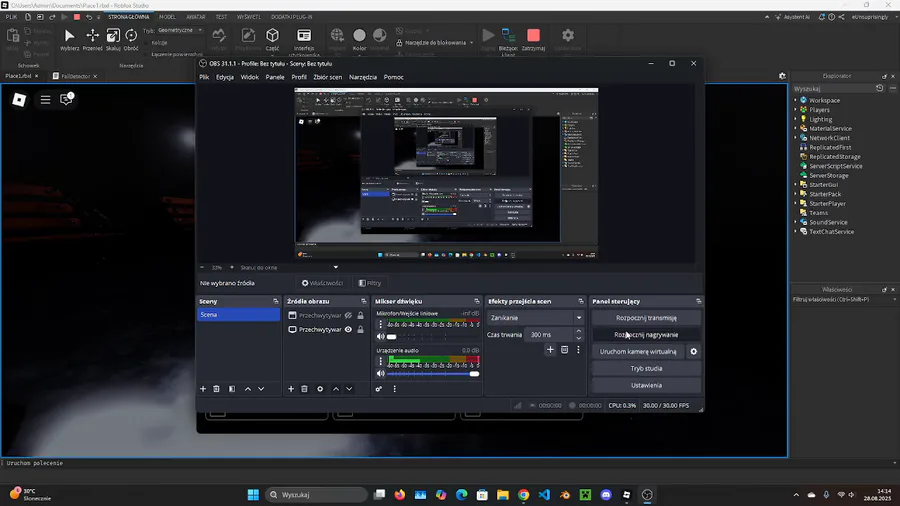The height and width of the screenshot is (506, 900).
Task: Open Mikser dźwięku panel options menu
Action: pyautogui.click(x=394, y=389)
